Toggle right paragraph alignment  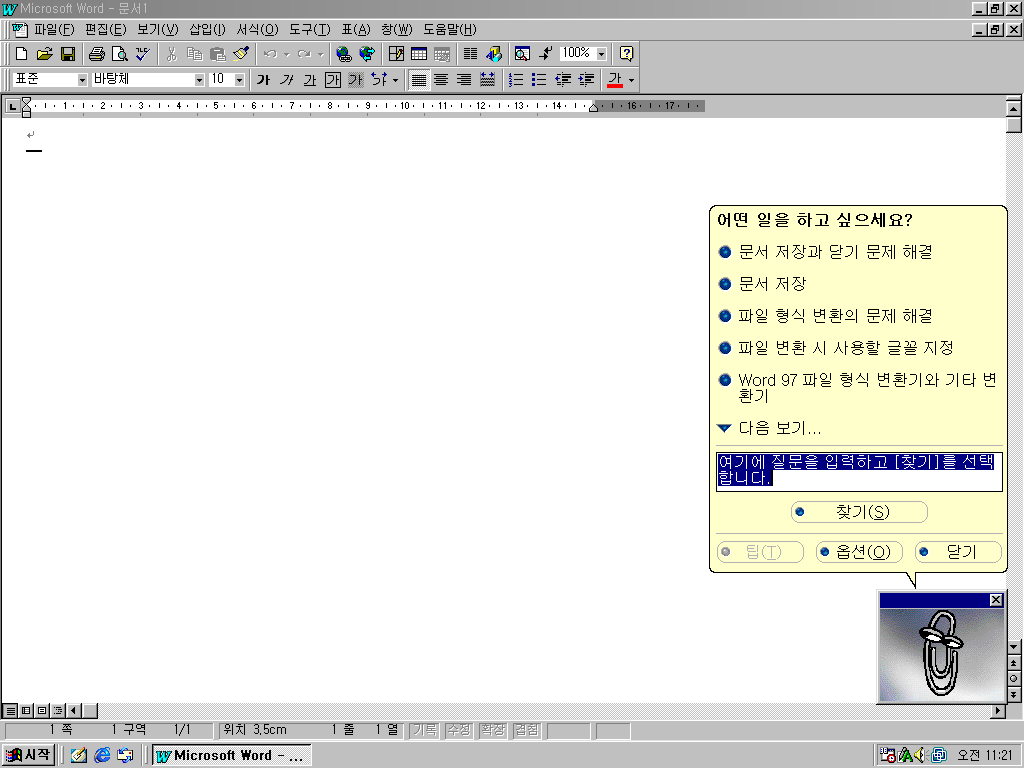[x=464, y=80]
